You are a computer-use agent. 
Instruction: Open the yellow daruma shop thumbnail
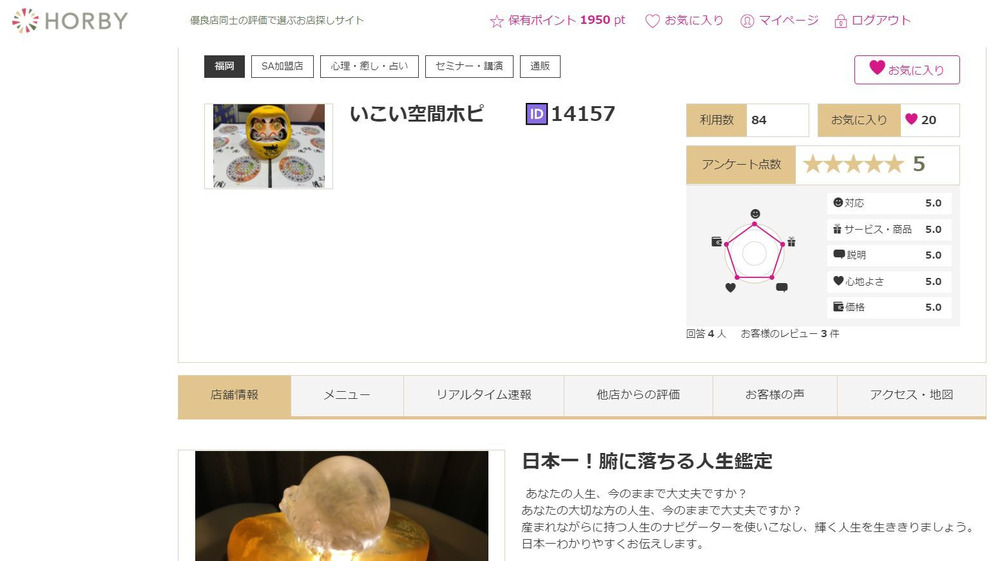(x=268, y=146)
